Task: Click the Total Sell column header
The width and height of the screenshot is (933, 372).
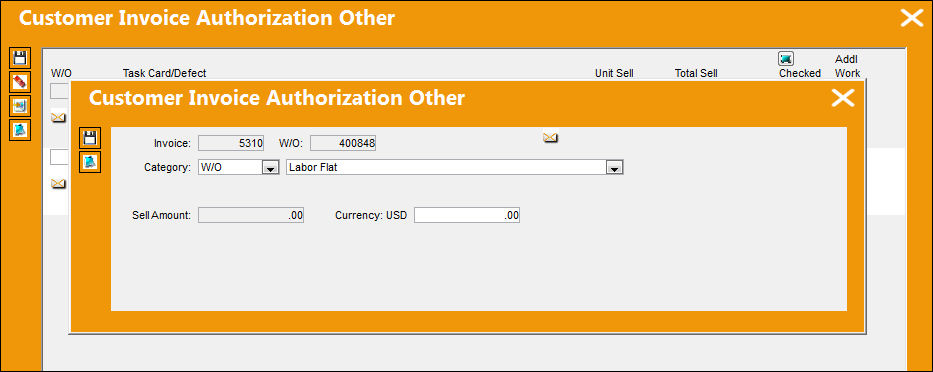Action: point(696,73)
